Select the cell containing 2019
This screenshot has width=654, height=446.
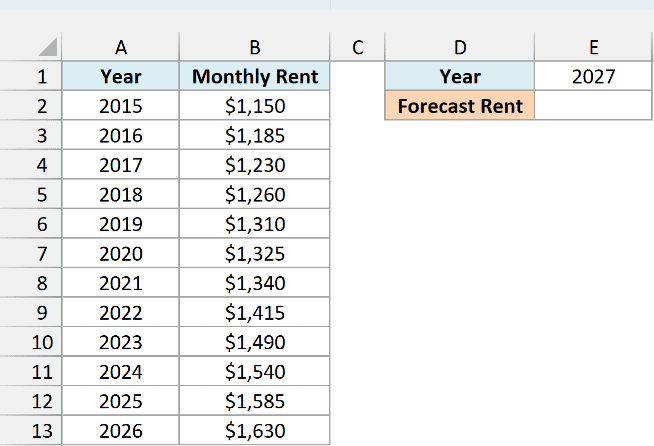coord(121,224)
